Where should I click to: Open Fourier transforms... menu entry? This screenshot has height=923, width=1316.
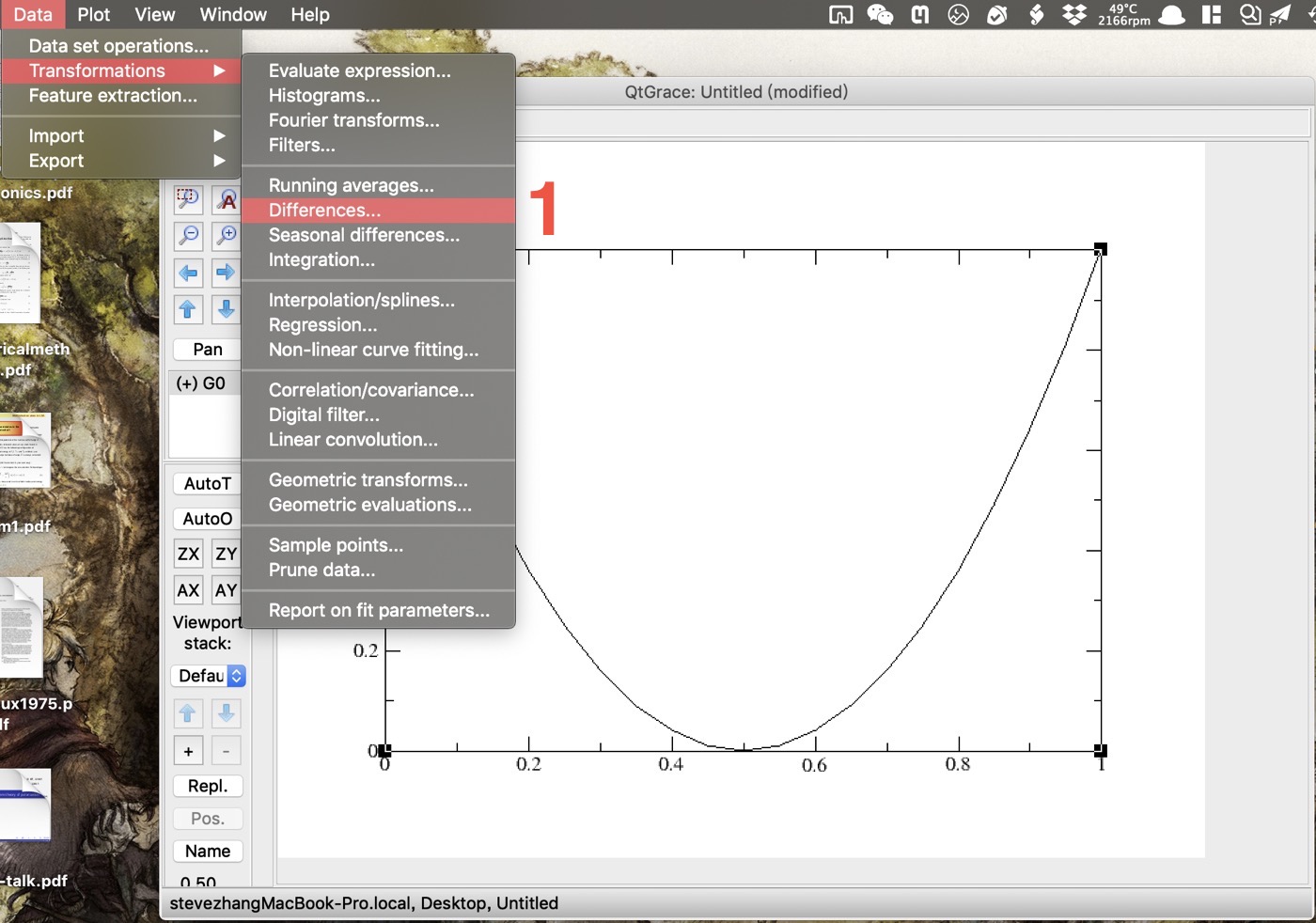click(x=353, y=120)
